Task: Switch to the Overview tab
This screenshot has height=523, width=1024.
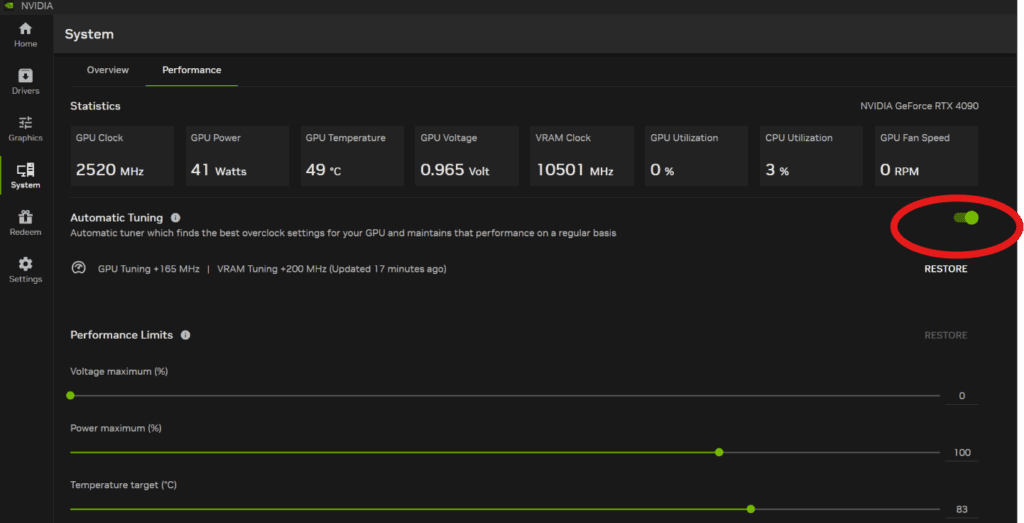Action: [x=107, y=70]
